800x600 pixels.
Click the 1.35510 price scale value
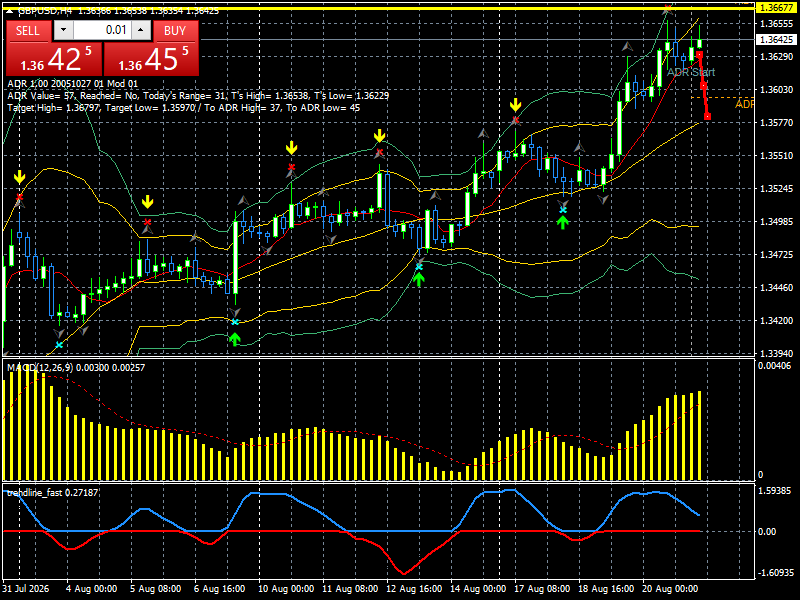pyautogui.click(x=776, y=156)
